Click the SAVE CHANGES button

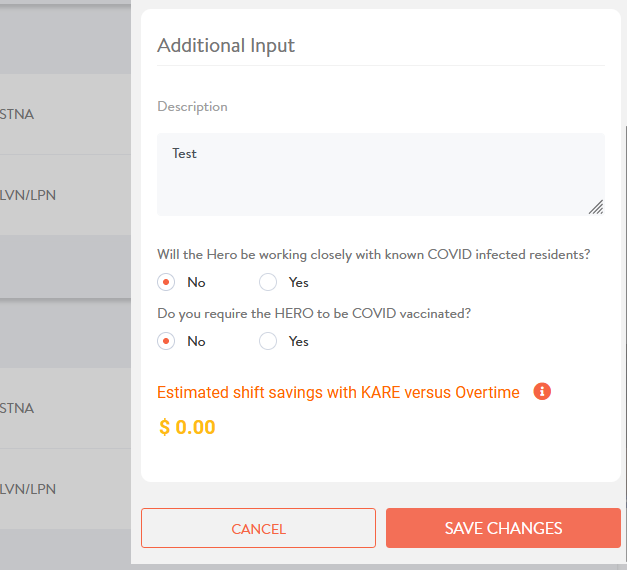pyautogui.click(x=503, y=528)
